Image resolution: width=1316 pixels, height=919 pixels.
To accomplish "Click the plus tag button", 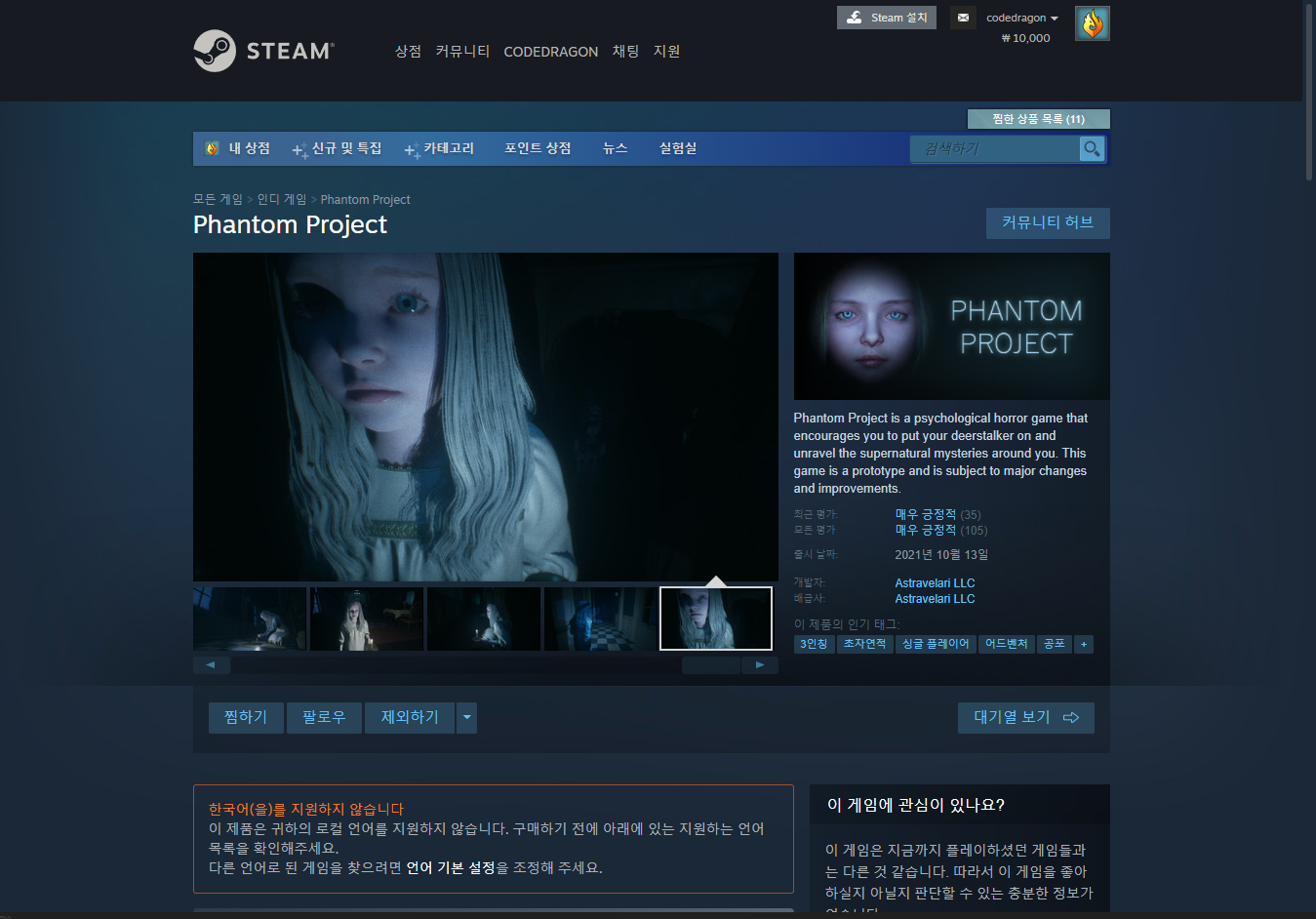I will click(1083, 644).
